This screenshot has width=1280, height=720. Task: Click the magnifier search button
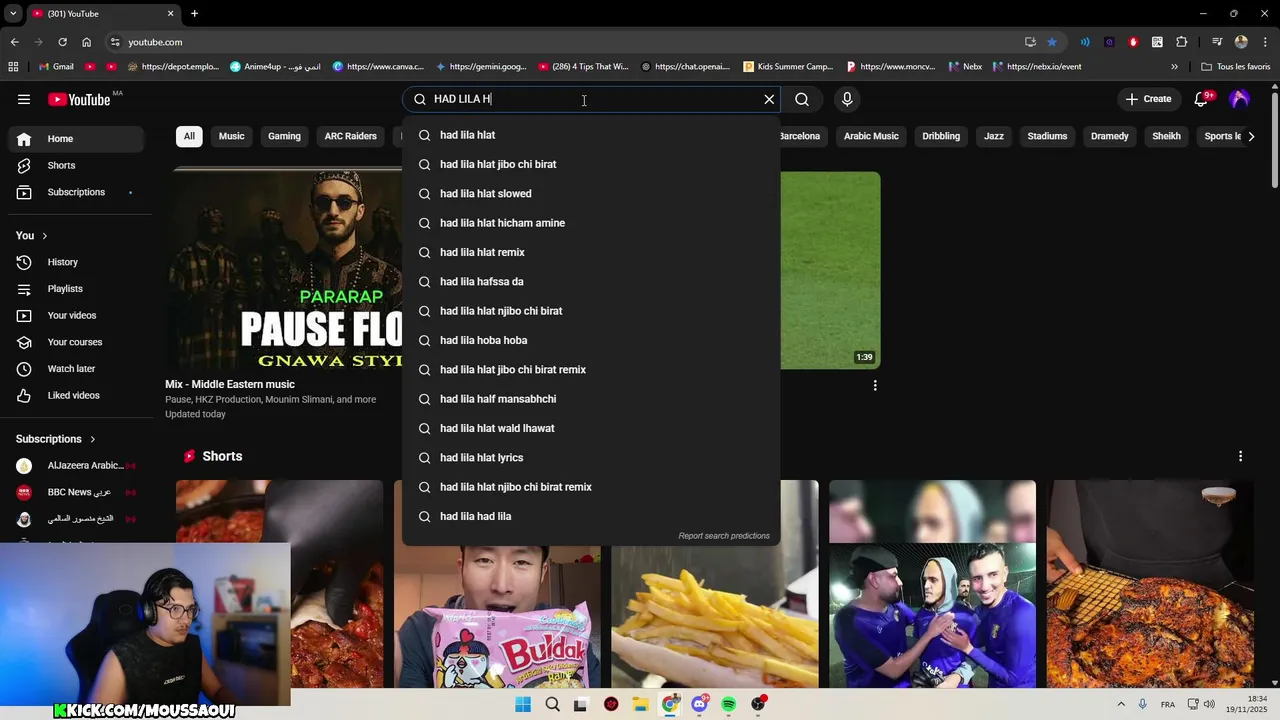802,99
